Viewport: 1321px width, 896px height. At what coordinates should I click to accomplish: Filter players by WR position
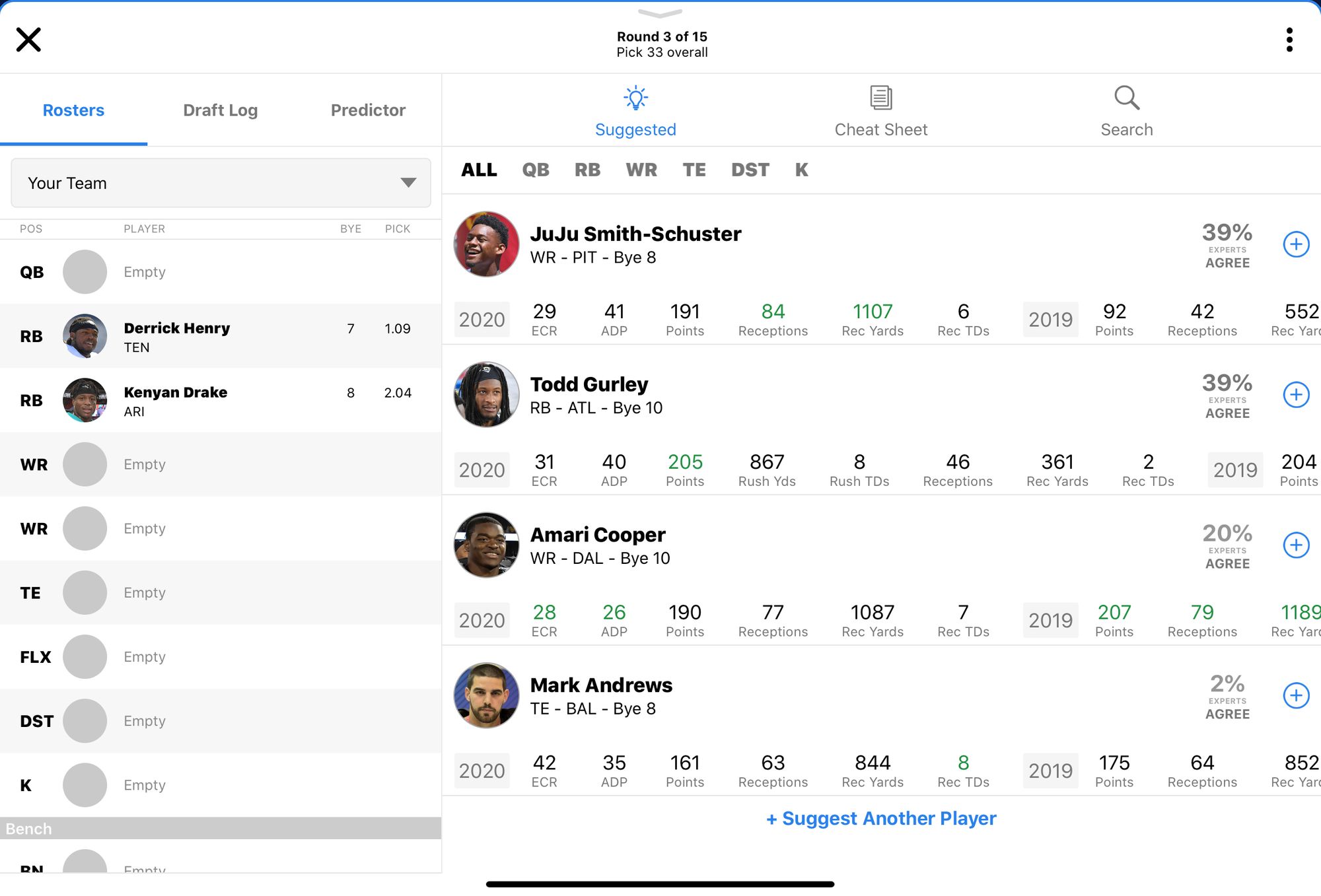click(641, 169)
